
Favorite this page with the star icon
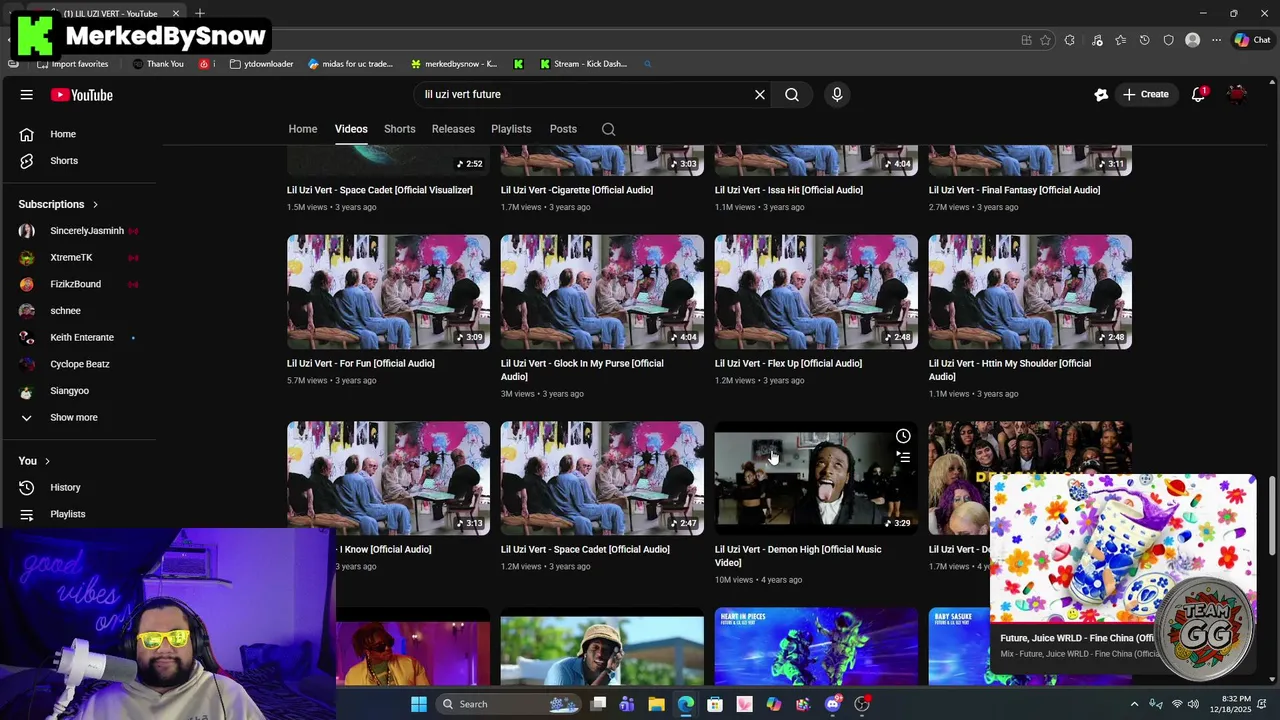tap(1046, 40)
